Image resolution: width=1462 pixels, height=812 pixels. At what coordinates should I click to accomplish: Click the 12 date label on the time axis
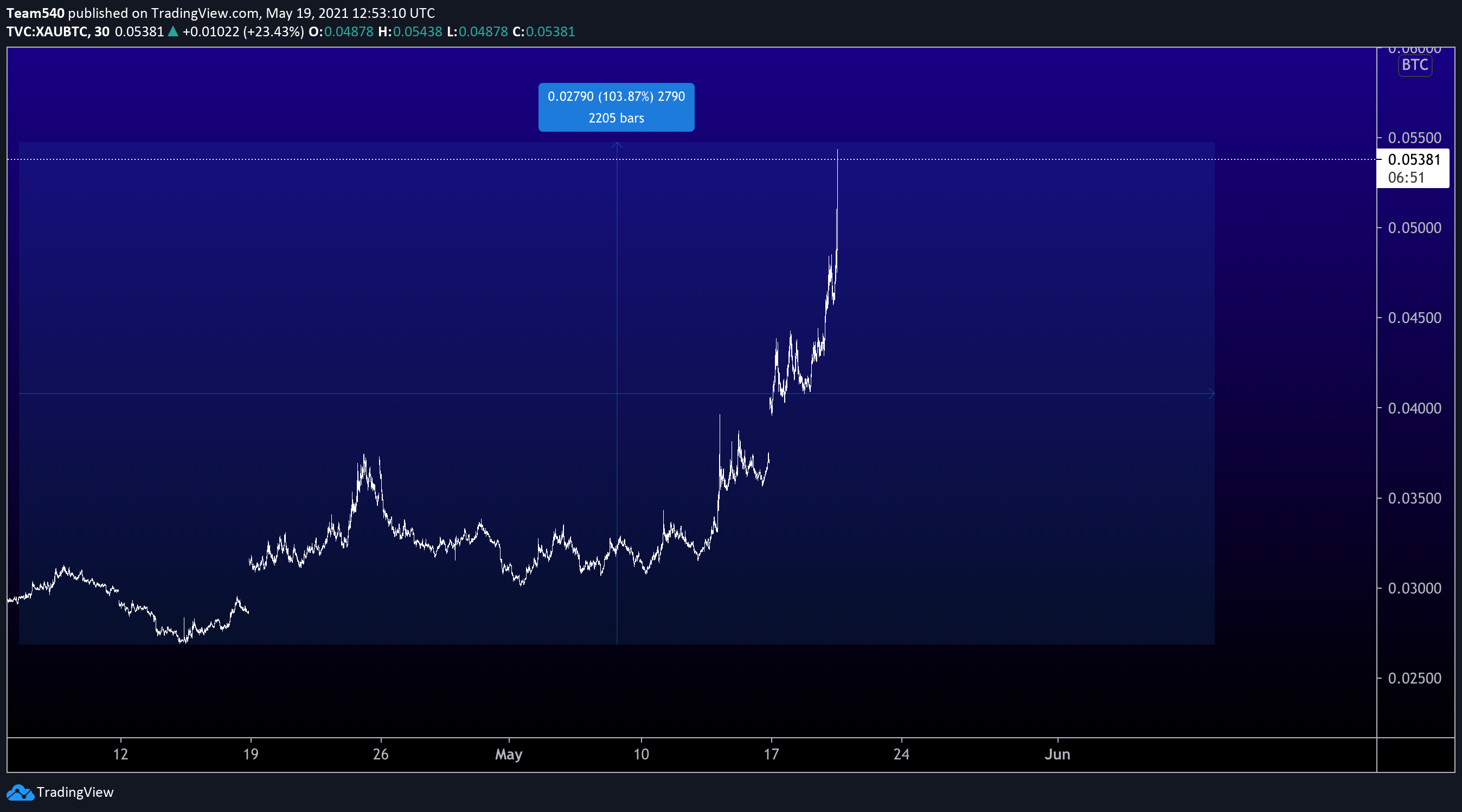tap(120, 754)
